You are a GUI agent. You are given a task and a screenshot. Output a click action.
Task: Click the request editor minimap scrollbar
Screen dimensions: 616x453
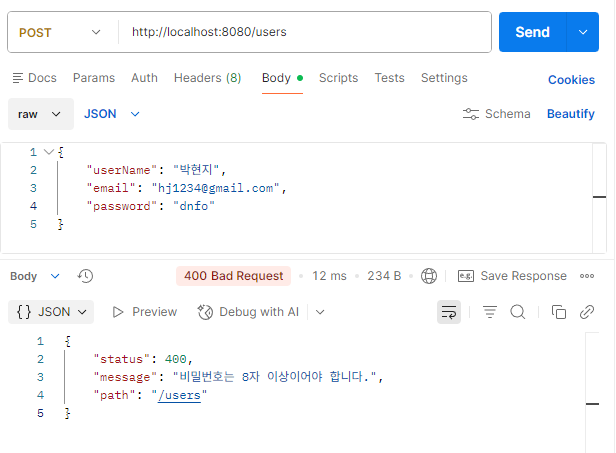point(599,198)
